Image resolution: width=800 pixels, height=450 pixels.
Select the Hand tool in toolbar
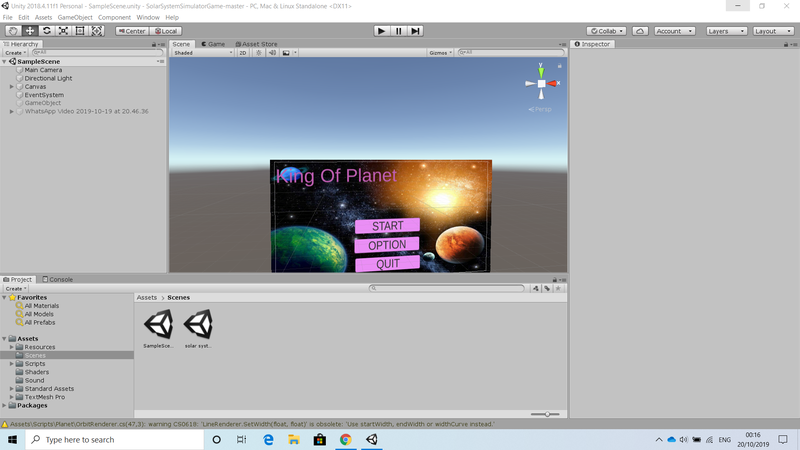click(x=13, y=31)
